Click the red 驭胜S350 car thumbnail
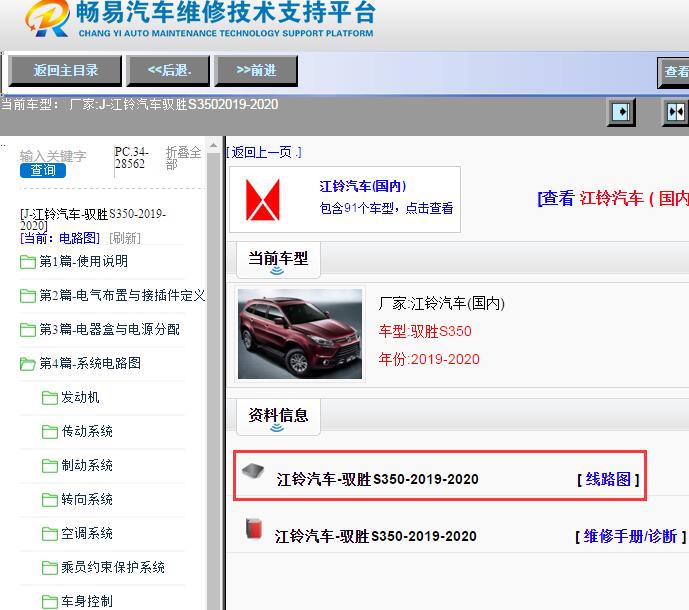The image size is (689, 610). 300,334
